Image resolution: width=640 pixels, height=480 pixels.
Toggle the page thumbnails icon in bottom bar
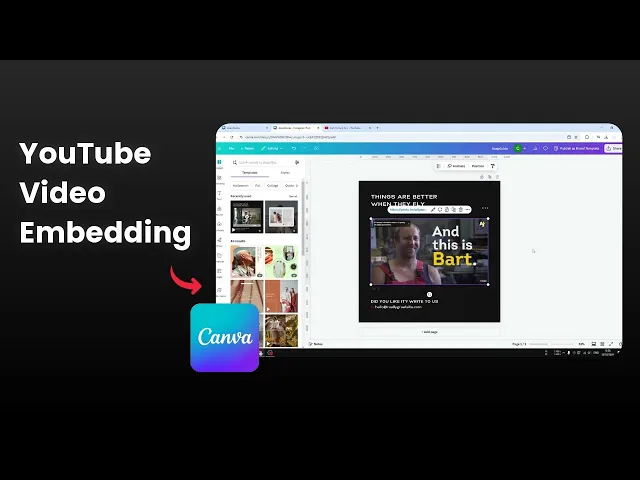click(x=594, y=344)
